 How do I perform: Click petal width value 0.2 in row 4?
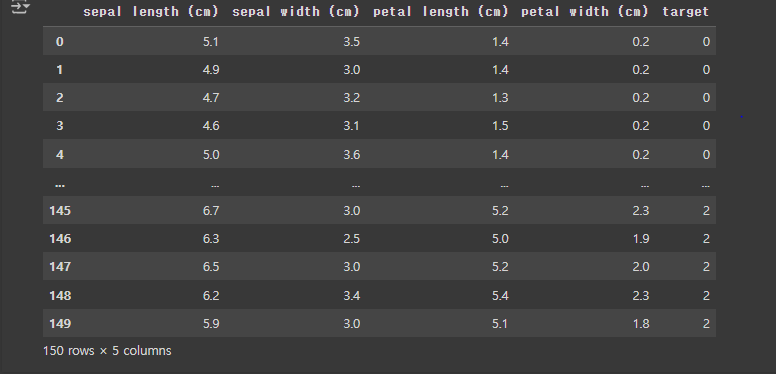tap(641, 155)
